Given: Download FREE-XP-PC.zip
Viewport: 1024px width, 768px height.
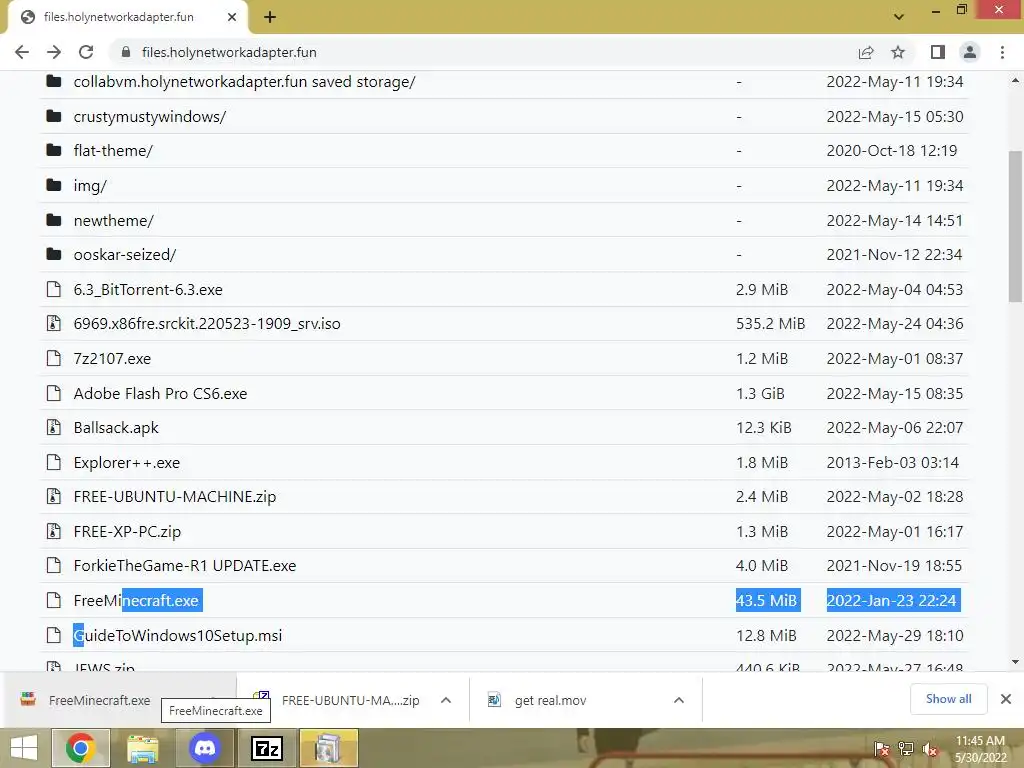Looking at the screenshot, I should [x=127, y=532].
